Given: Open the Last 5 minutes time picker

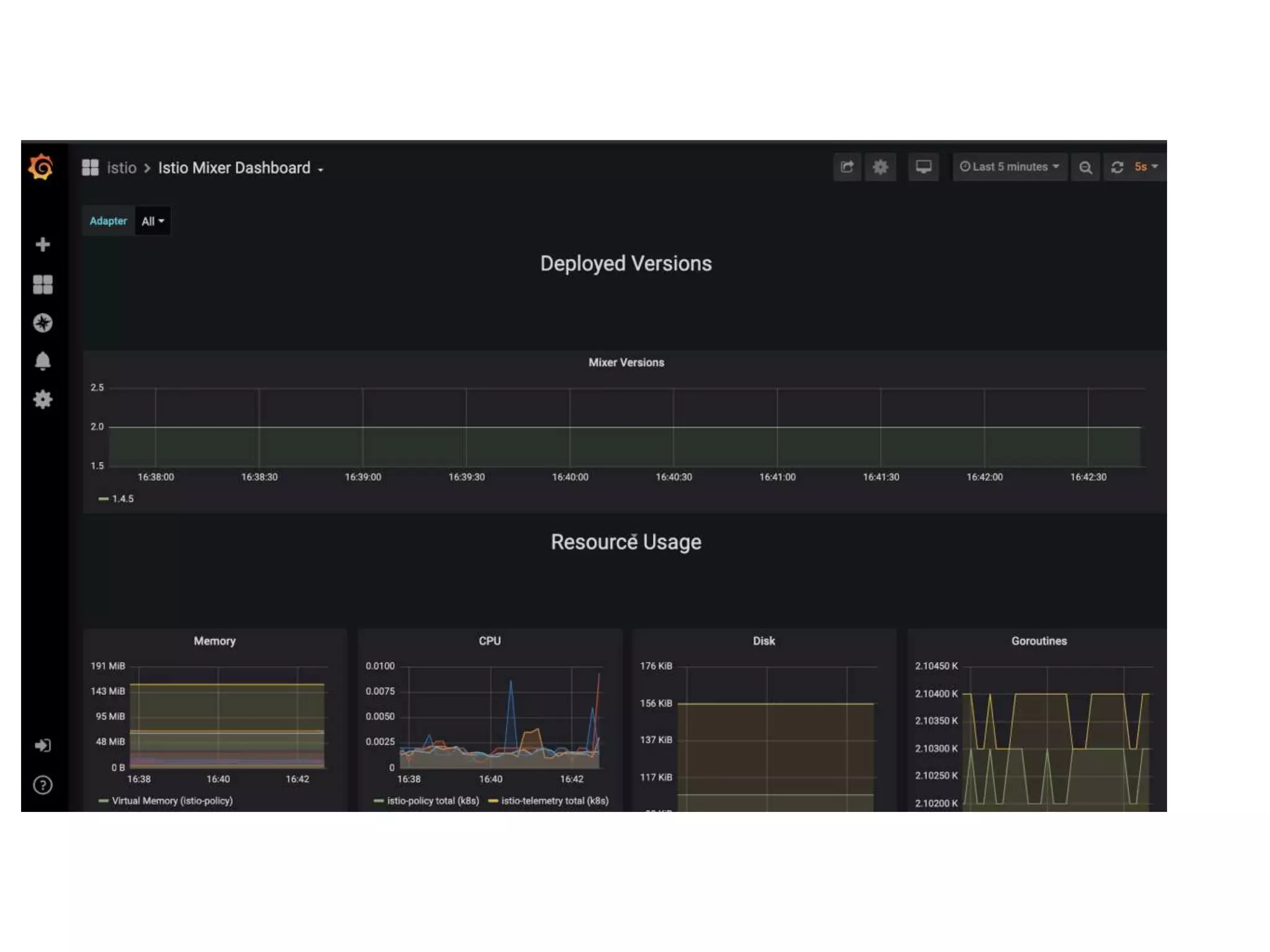Looking at the screenshot, I should point(1010,167).
